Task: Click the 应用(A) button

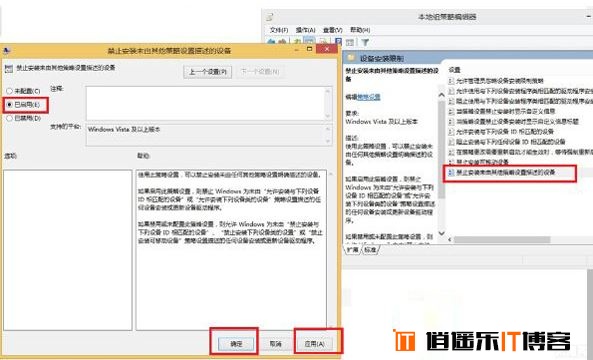Action: [315, 344]
